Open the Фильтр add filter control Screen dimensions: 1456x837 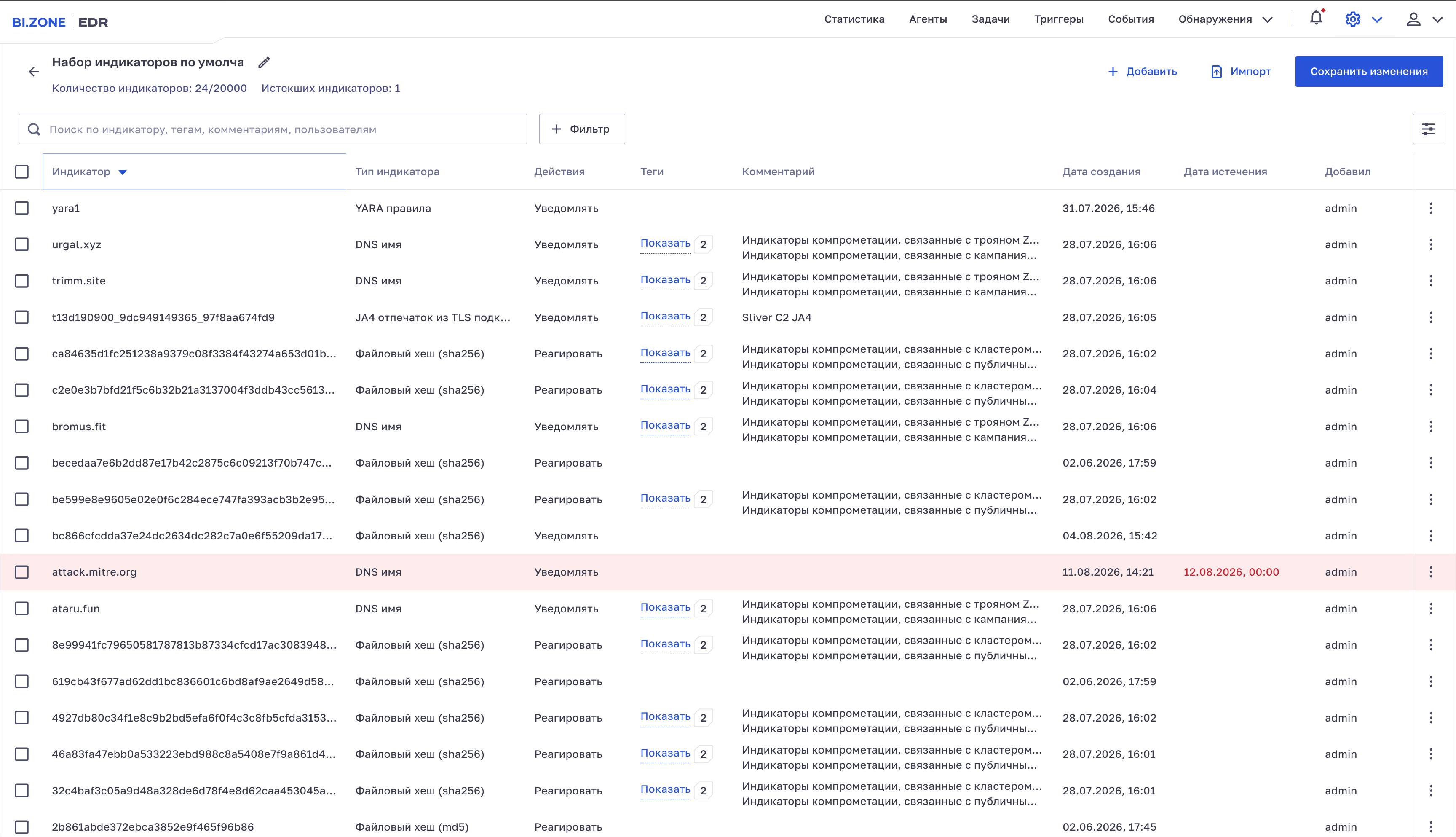(x=581, y=129)
